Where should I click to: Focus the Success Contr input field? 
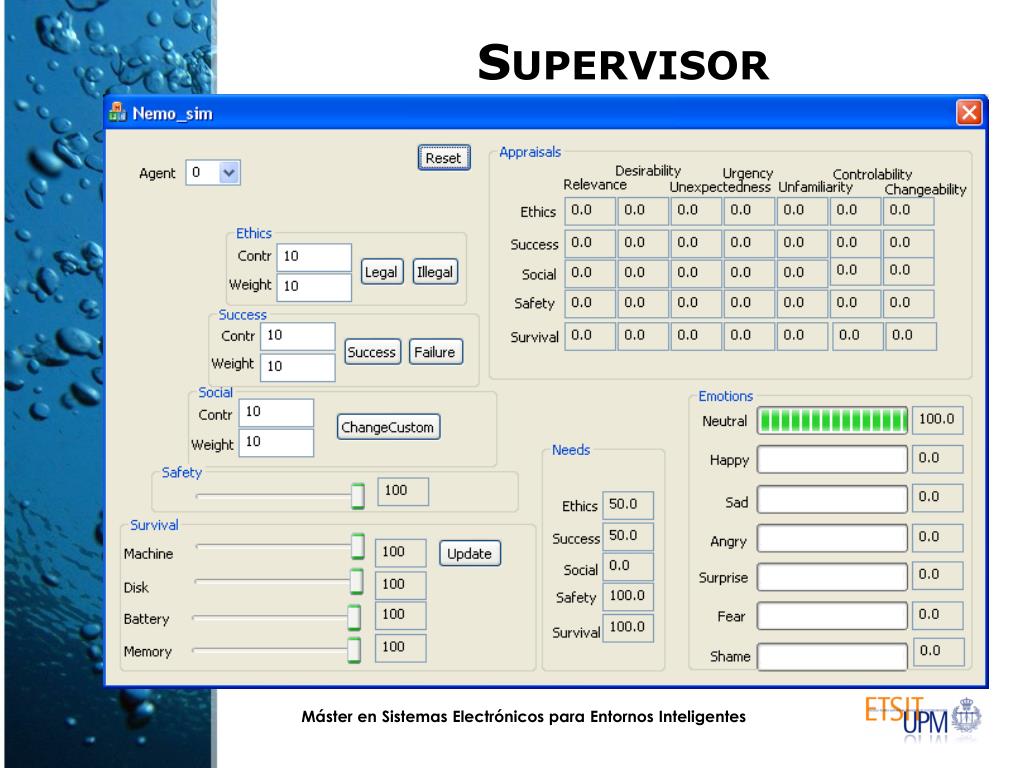point(298,336)
